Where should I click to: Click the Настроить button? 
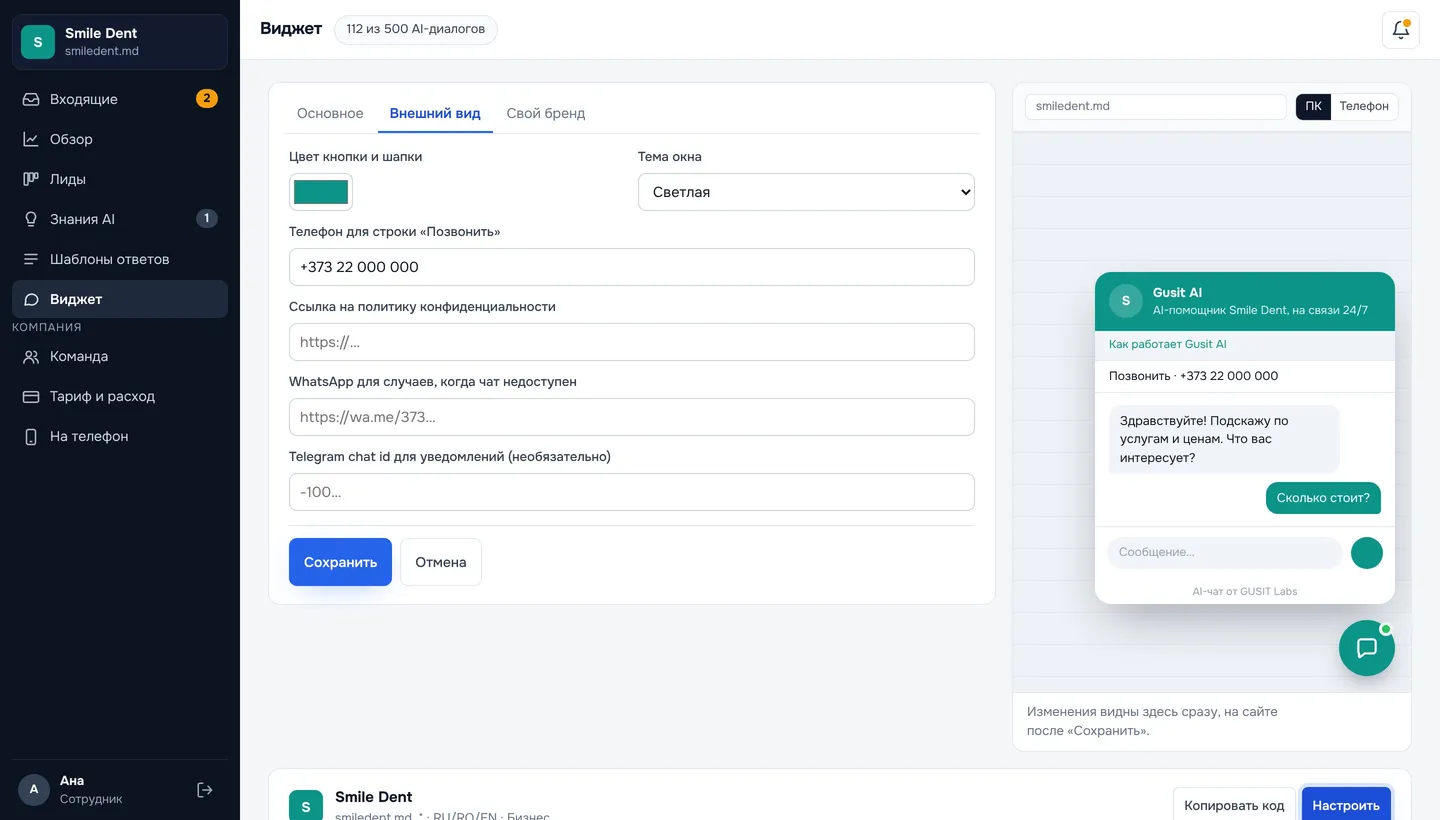click(1346, 805)
